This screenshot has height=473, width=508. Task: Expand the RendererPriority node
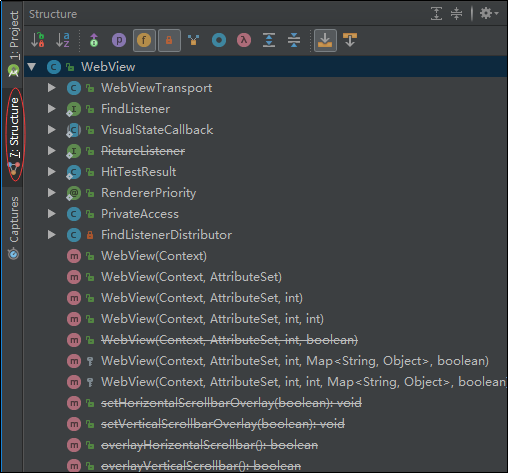(52, 193)
